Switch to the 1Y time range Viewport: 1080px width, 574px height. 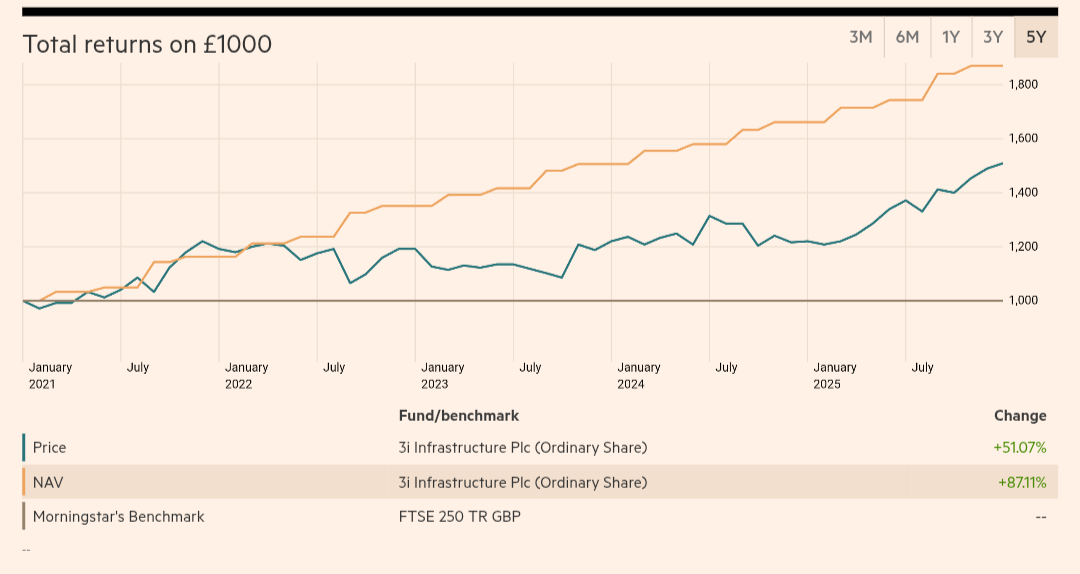[951, 37]
